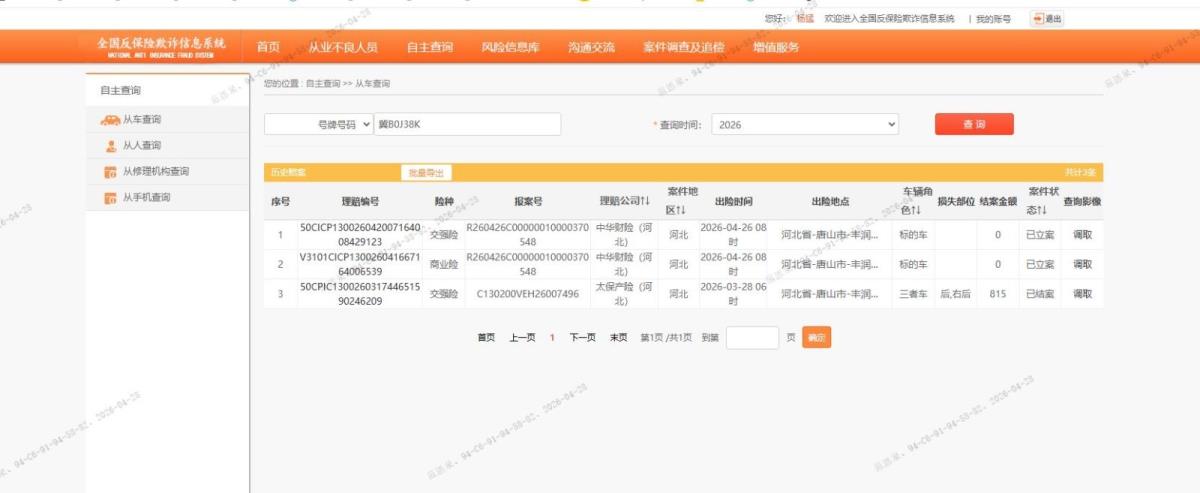This screenshot has height=493, width=1200.
Task: Click 后,右后 damage location cell
Action: coord(954,294)
